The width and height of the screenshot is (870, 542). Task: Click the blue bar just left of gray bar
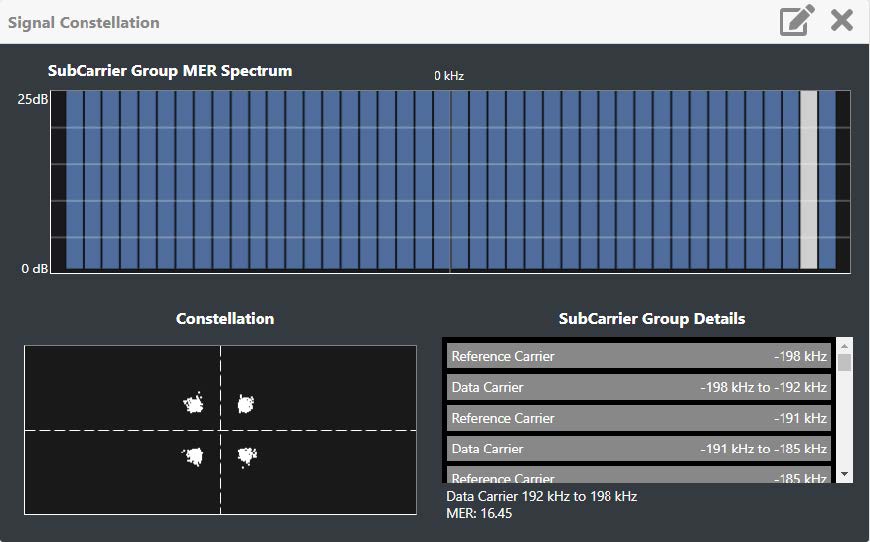point(790,180)
